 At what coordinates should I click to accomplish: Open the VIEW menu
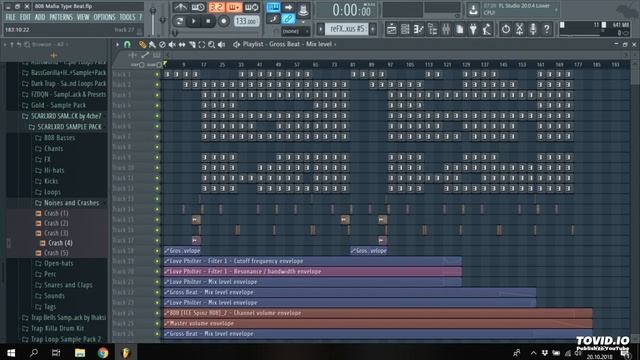[x=83, y=17]
